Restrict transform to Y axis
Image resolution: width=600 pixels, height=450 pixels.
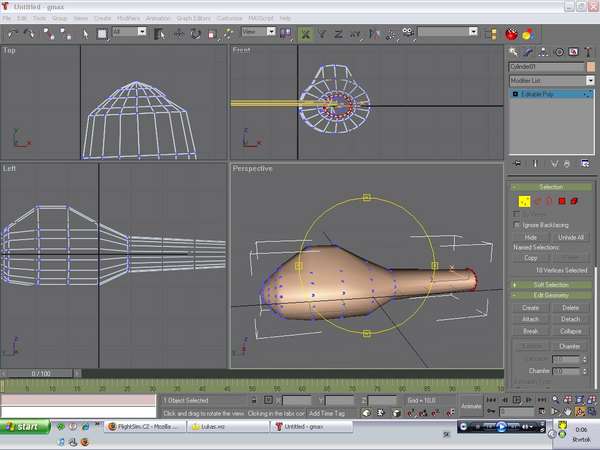click(x=322, y=34)
